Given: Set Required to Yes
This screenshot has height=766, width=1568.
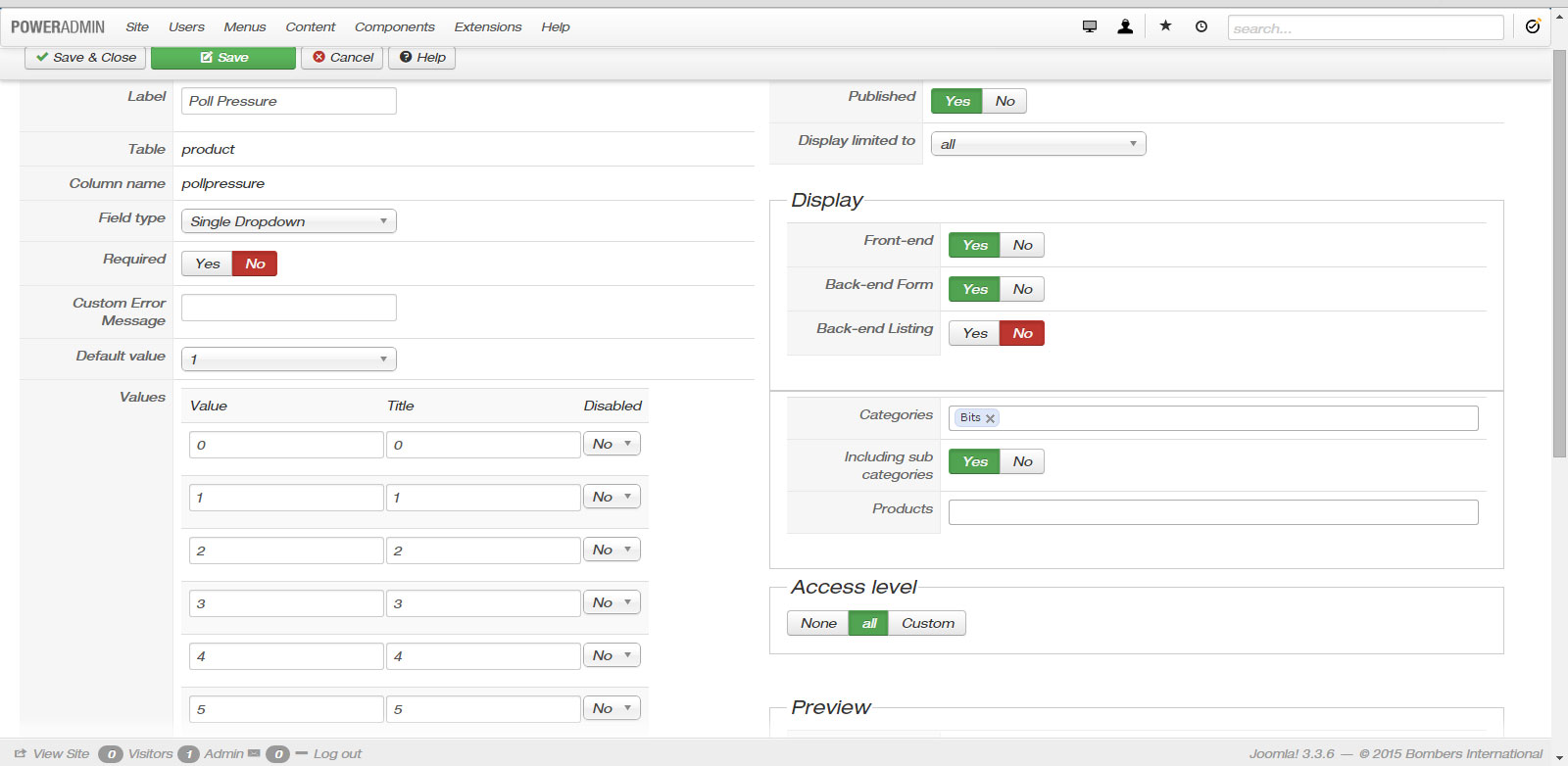Looking at the screenshot, I should click(207, 263).
